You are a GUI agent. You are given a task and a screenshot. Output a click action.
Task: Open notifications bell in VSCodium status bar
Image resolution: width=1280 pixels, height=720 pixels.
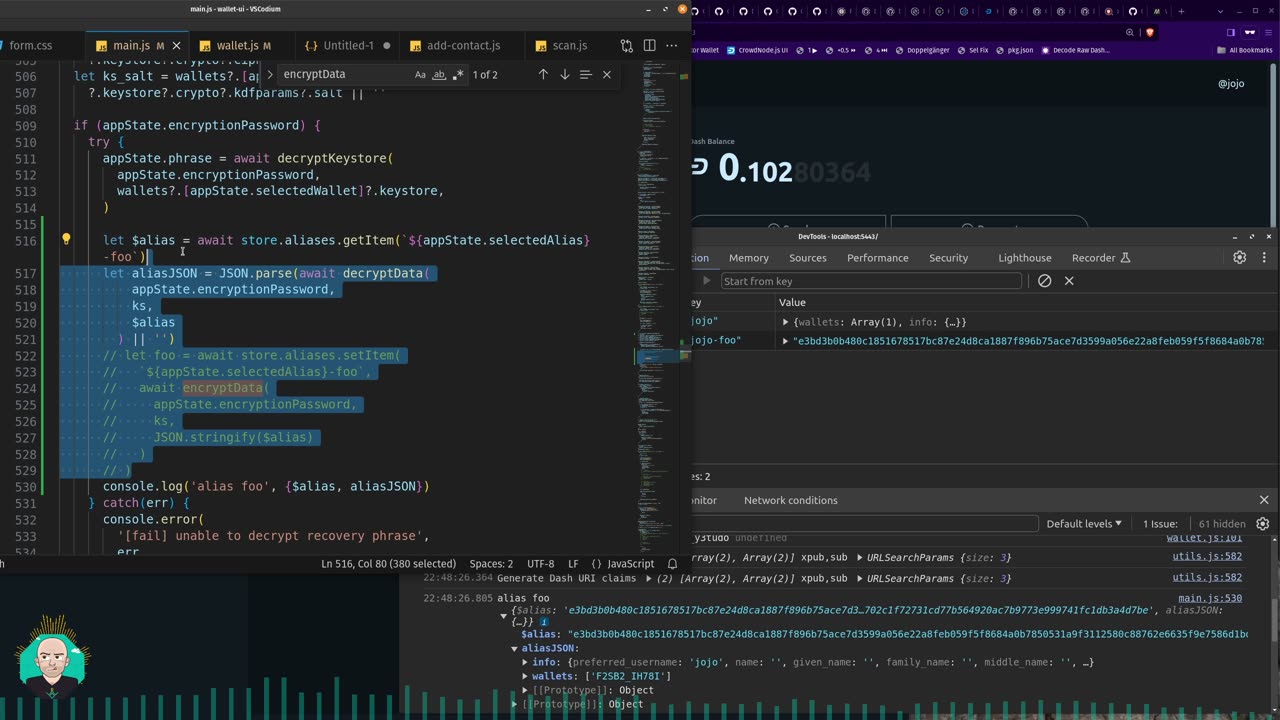tap(672, 564)
